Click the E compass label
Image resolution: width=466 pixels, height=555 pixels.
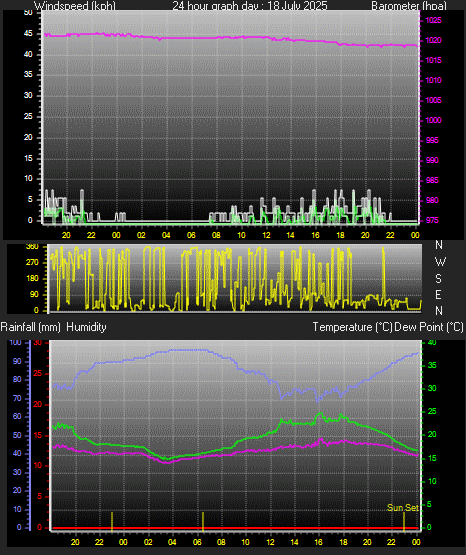(x=438, y=294)
